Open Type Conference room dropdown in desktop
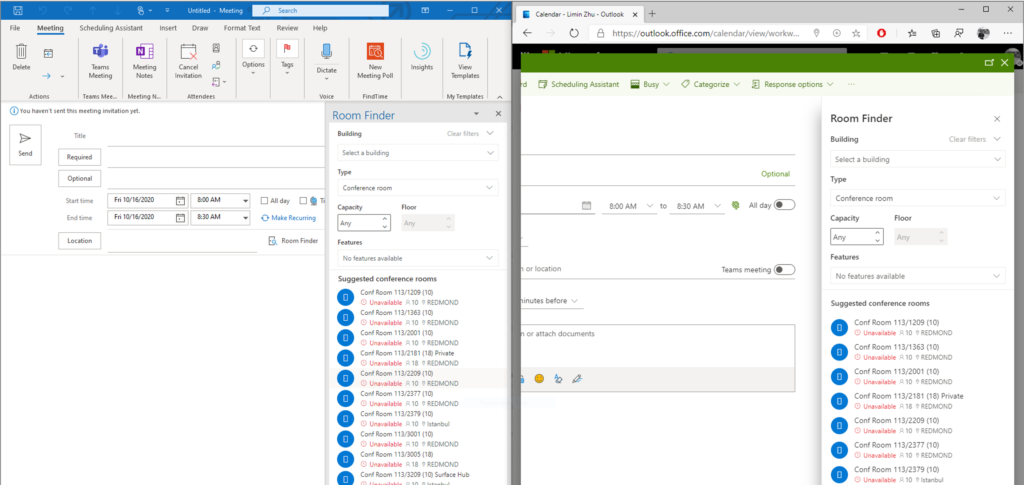Image resolution: width=1024 pixels, height=485 pixels. [417, 188]
